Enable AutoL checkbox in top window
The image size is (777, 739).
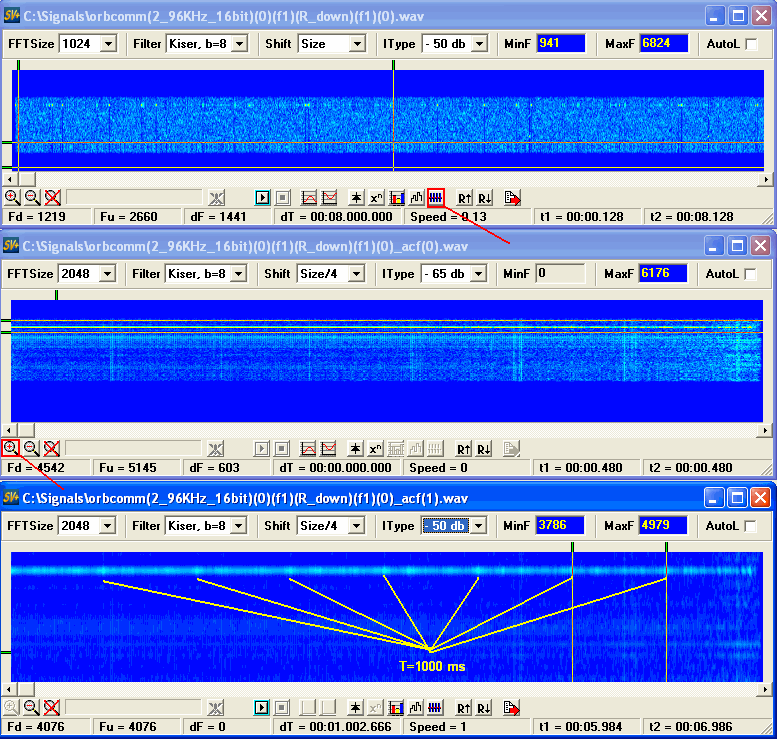coord(751,45)
